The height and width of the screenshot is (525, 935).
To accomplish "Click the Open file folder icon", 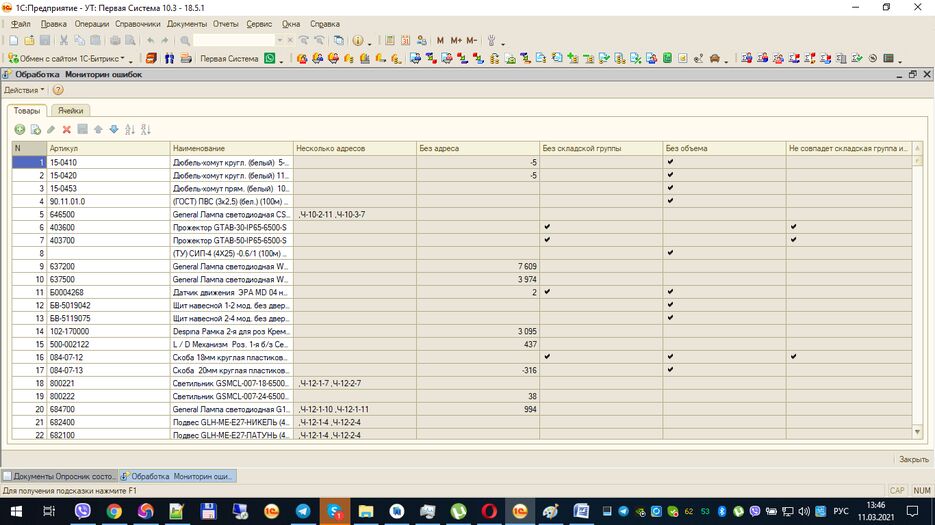I will 29,41.
